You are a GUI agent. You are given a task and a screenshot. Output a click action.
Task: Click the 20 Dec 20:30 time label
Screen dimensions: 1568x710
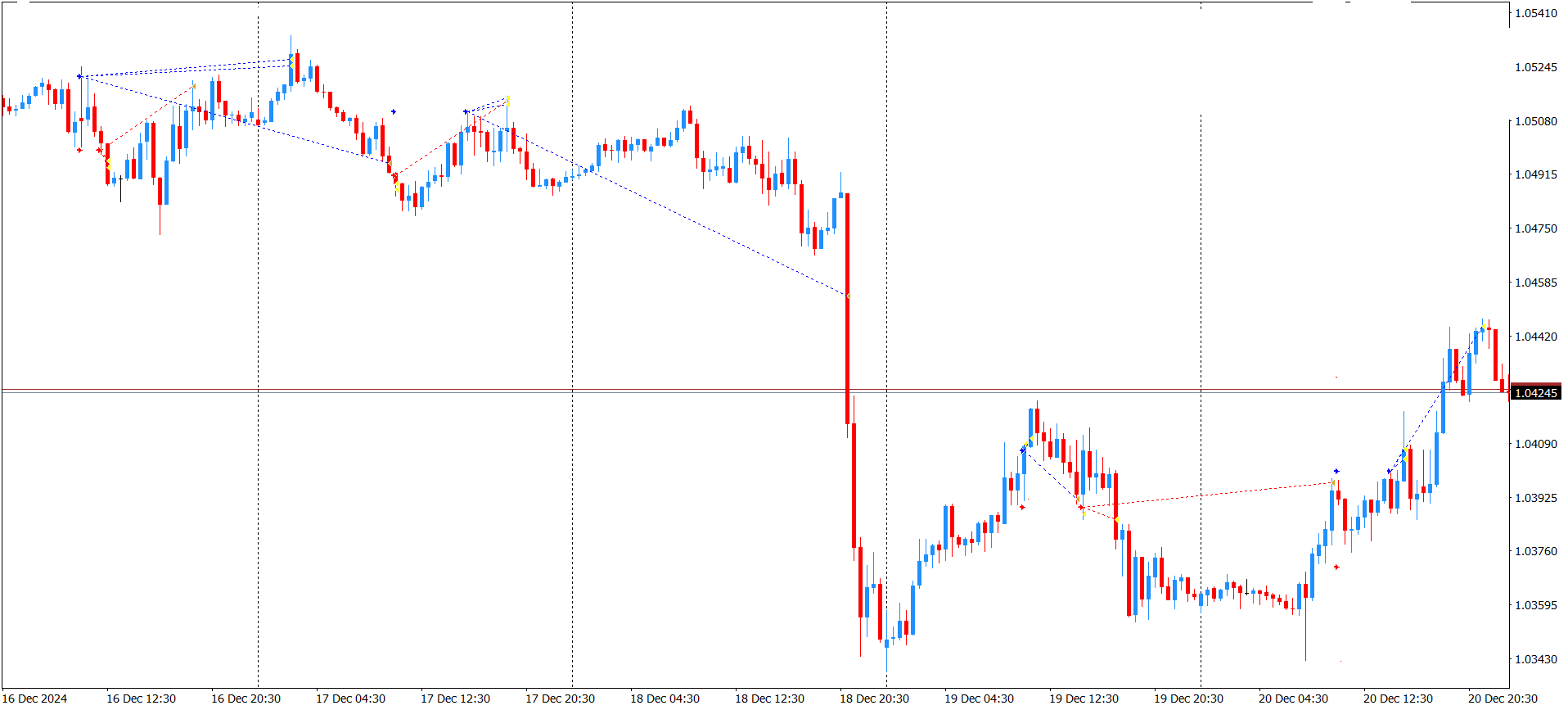1503,699
